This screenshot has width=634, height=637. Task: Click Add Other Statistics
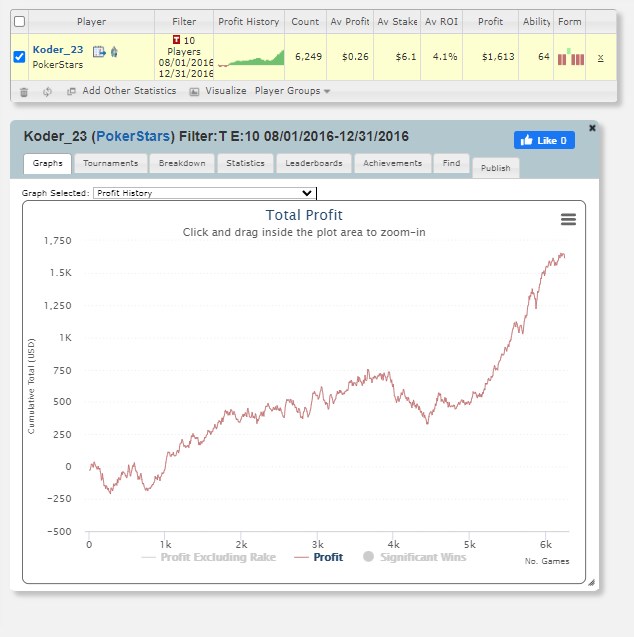click(x=129, y=91)
